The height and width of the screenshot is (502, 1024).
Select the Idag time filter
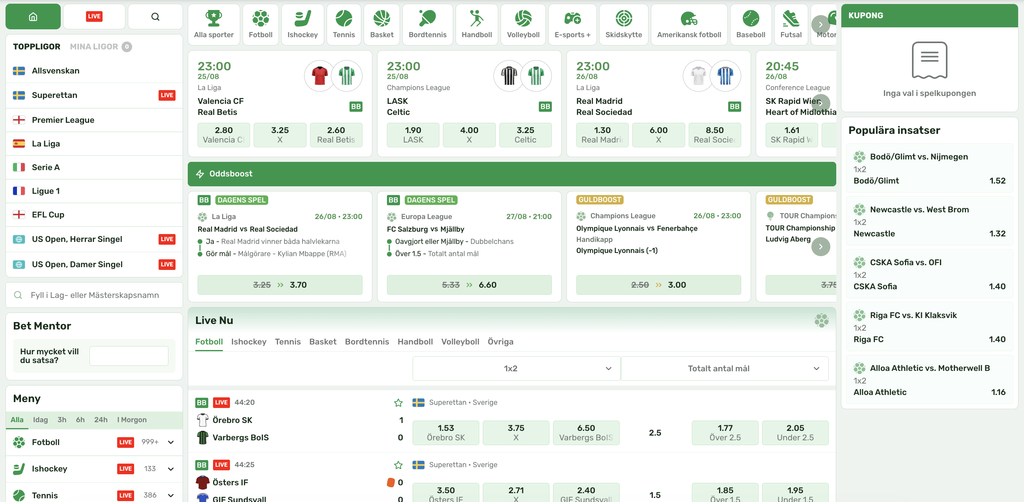point(40,420)
